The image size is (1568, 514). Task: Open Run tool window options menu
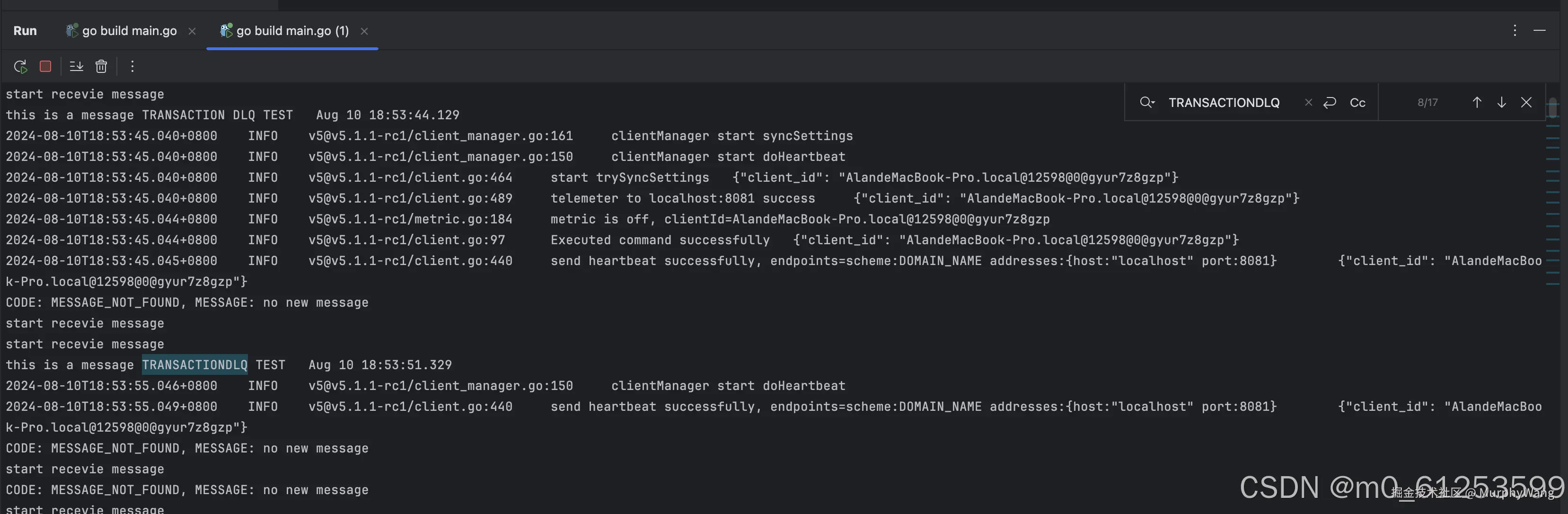click(1515, 30)
